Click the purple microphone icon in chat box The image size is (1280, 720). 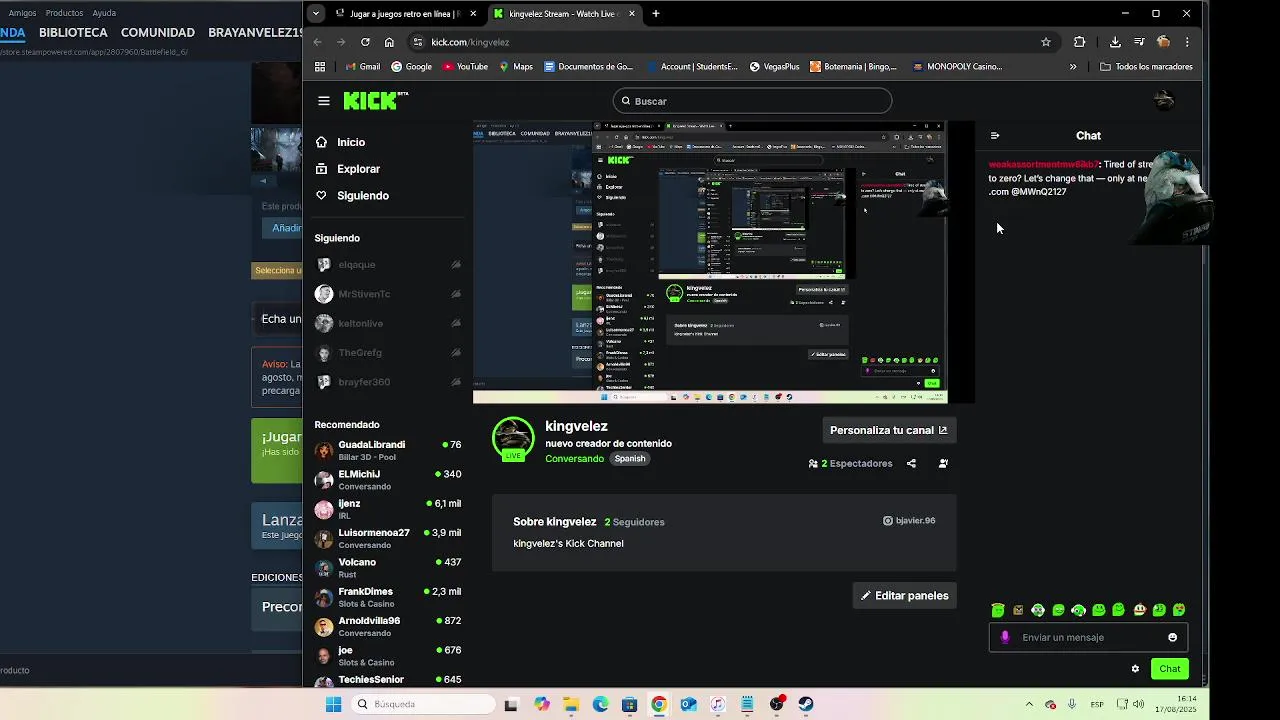[x=1005, y=637]
